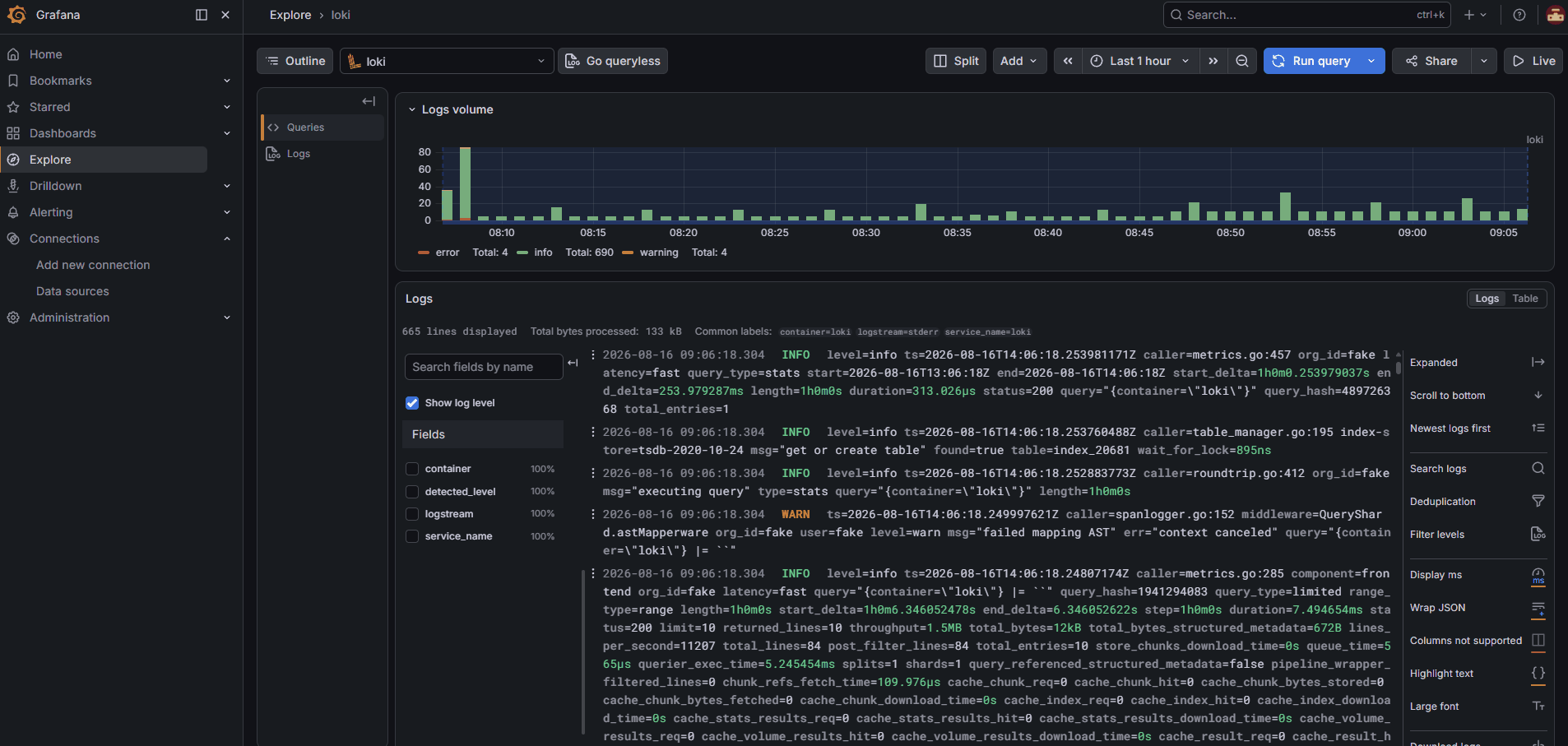Open log line menu for table_manager.go:195 entry
Image resolution: width=1568 pixels, height=746 pixels.
click(593, 432)
